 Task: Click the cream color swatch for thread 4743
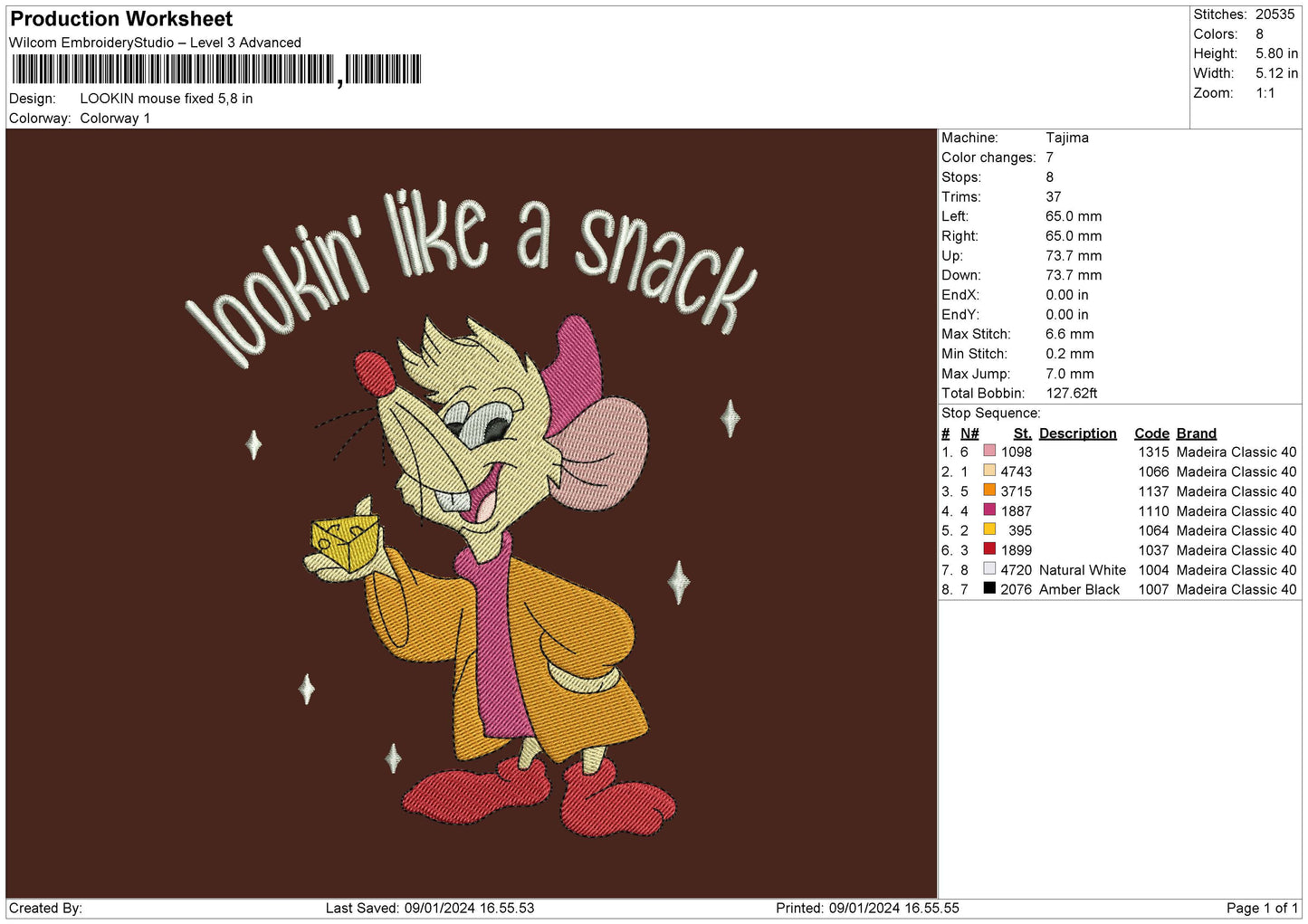point(989,471)
